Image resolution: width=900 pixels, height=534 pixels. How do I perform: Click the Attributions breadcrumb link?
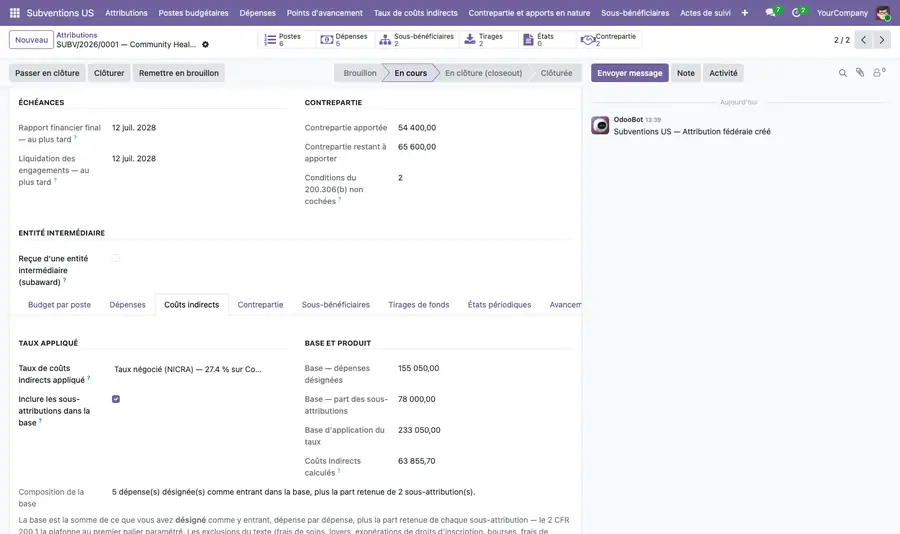[76, 35]
